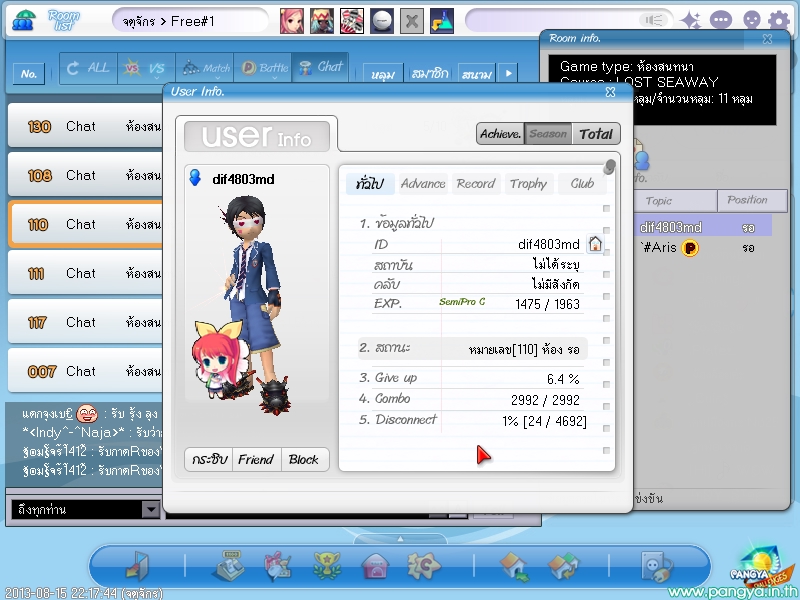The width and height of the screenshot is (800, 600).
Task: Open the mouse-and-face icon in bottom bar
Action: coord(656,566)
